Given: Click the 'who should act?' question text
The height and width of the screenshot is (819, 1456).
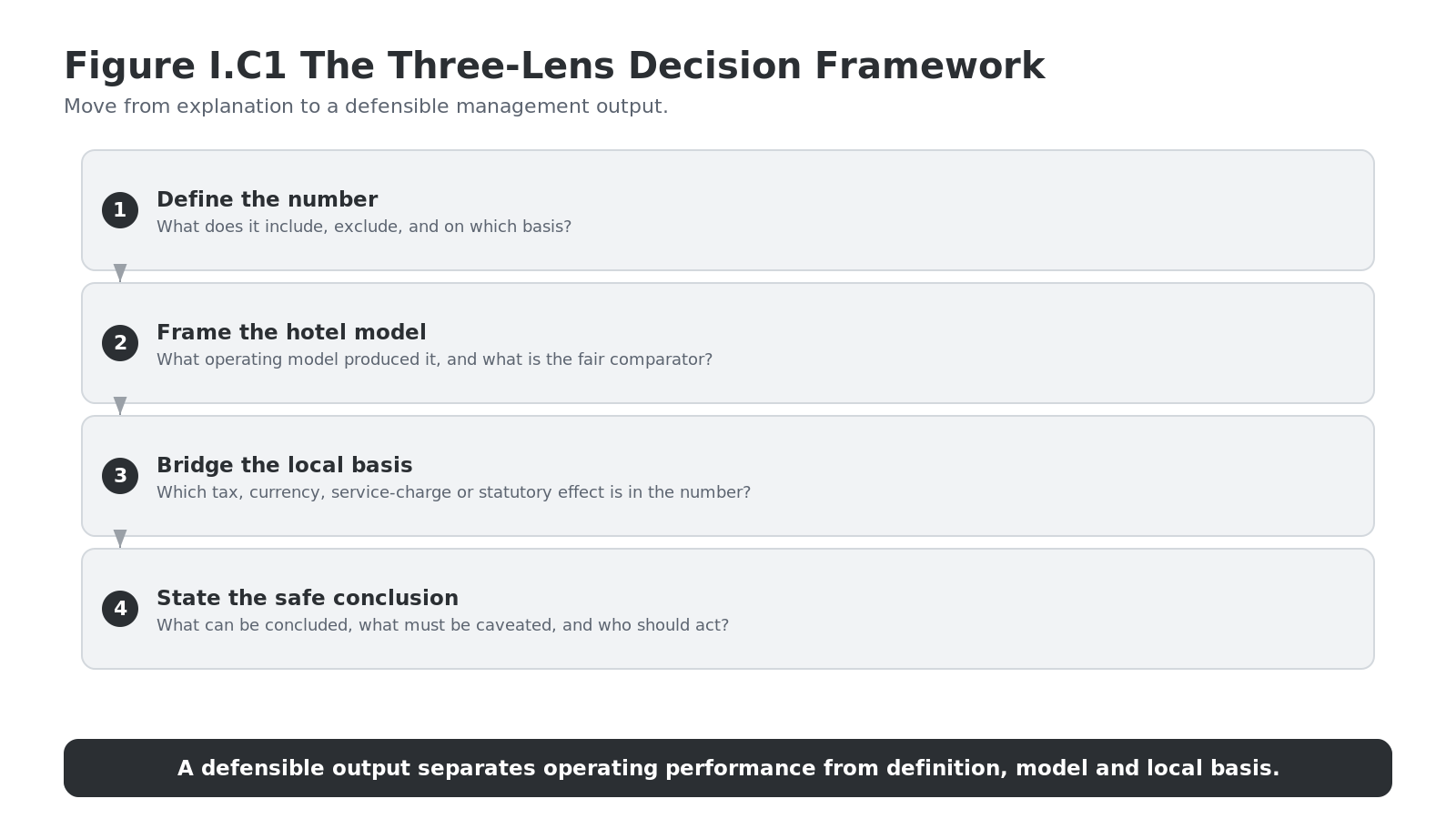Looking at the screenshot, I should [442, 625].
